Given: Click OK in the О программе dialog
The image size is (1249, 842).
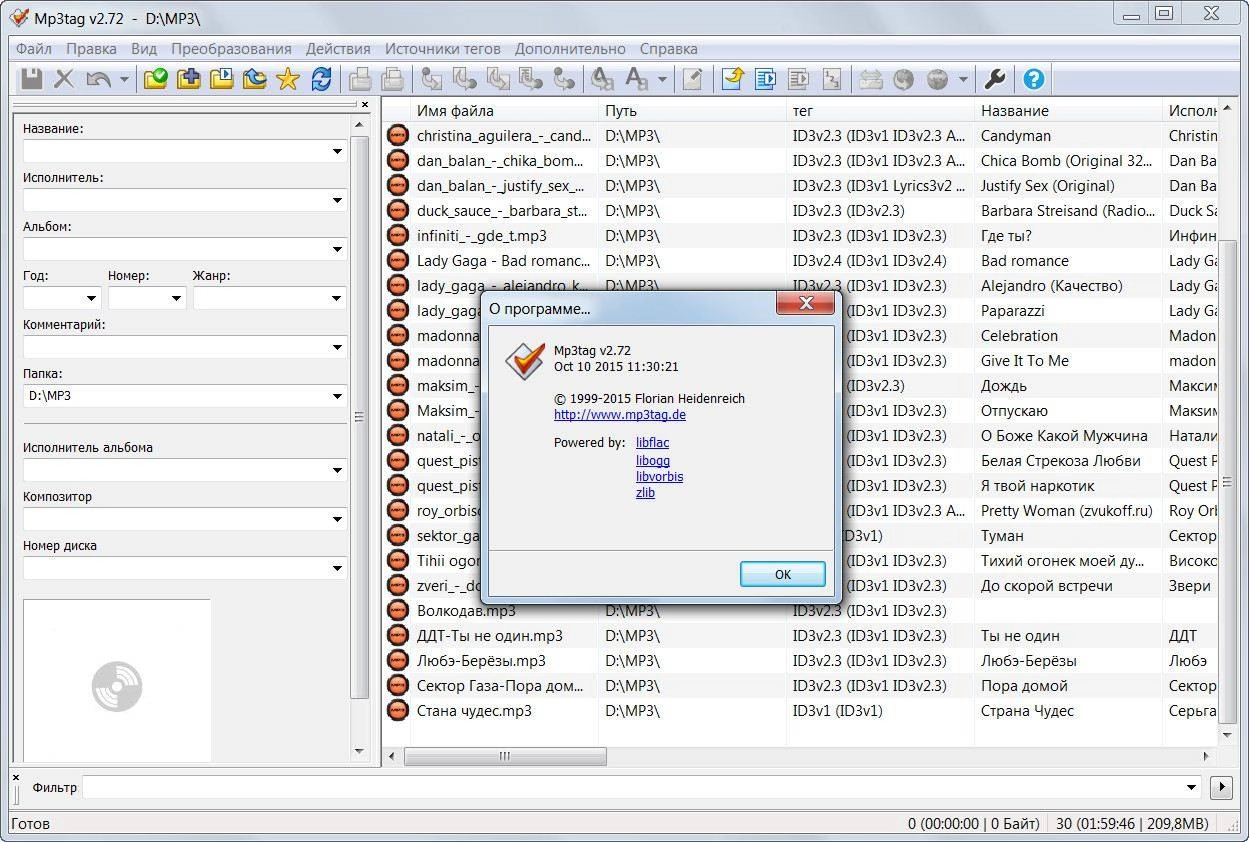Looking at the screenshot, I should click(x=782, y=574).
